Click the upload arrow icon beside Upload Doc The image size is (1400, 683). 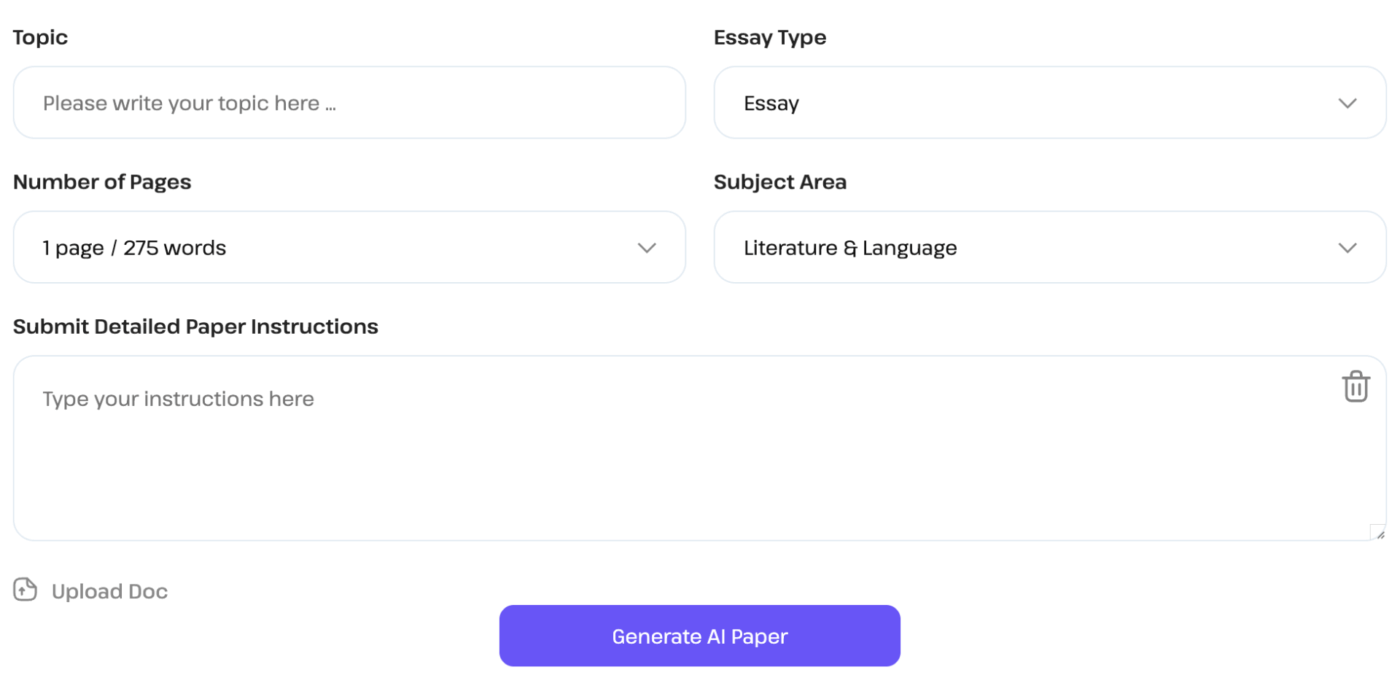[x=23, y=590]
